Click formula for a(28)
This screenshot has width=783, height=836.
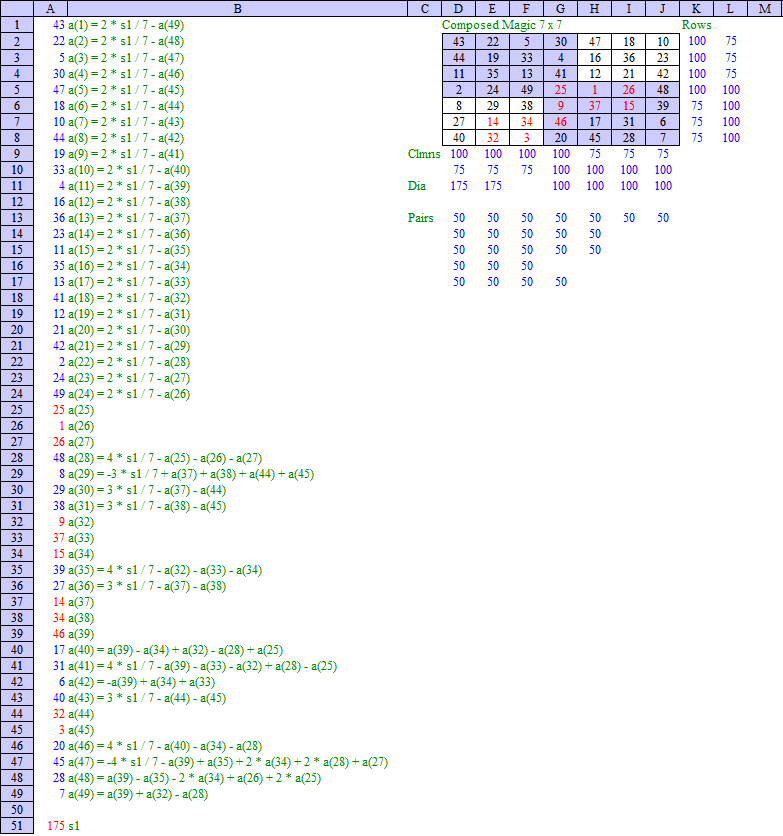click(x=165, y=457)
